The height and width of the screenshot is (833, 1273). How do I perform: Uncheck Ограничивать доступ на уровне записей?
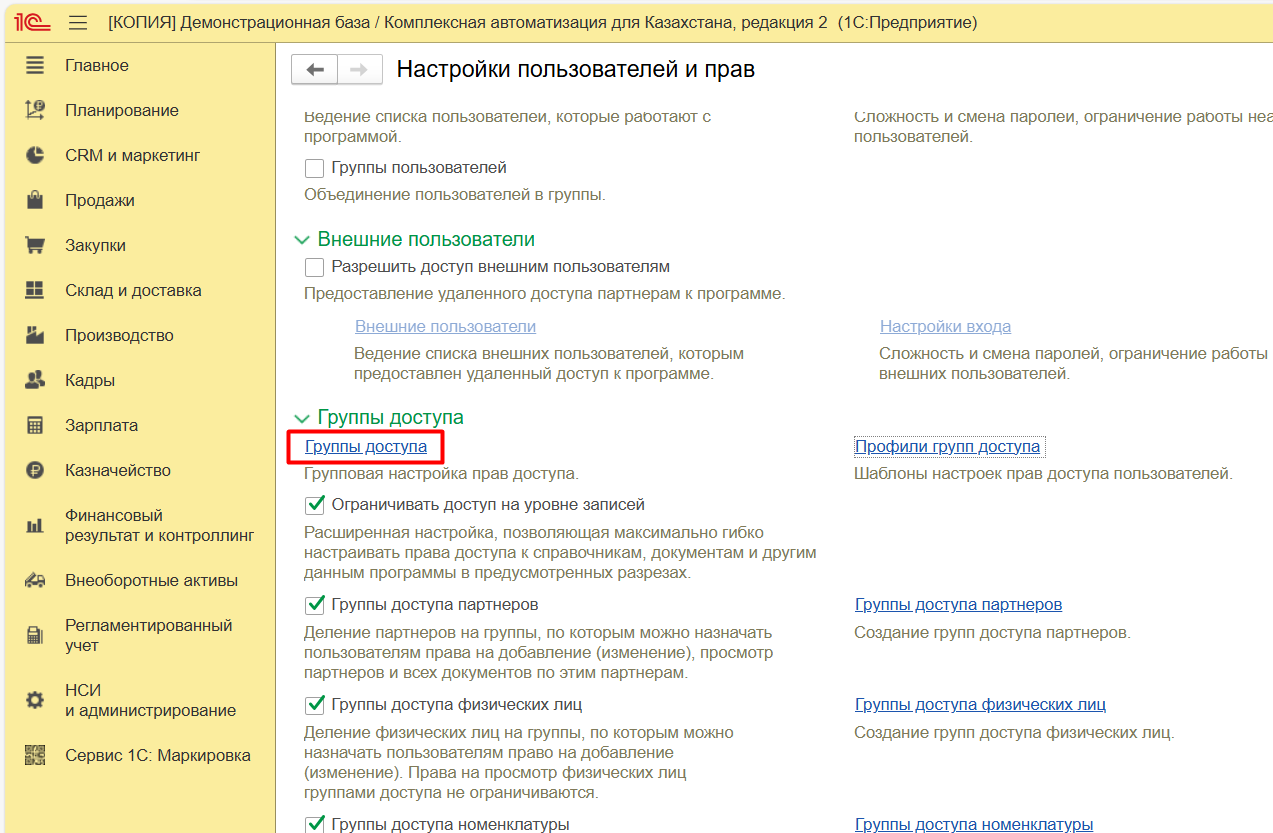[x=315, y=505]
